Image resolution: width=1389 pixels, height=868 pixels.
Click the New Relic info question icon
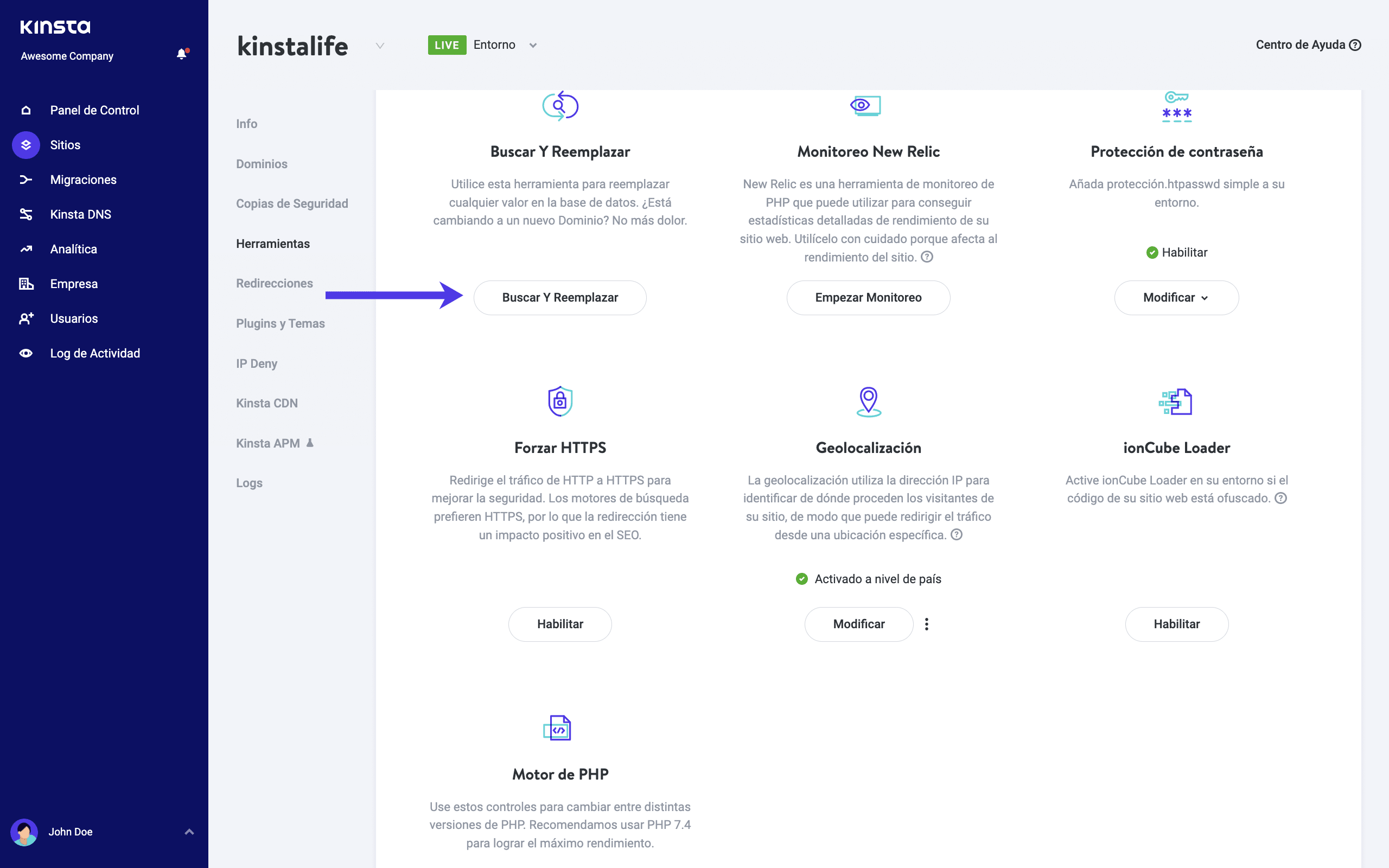(927, 257)
